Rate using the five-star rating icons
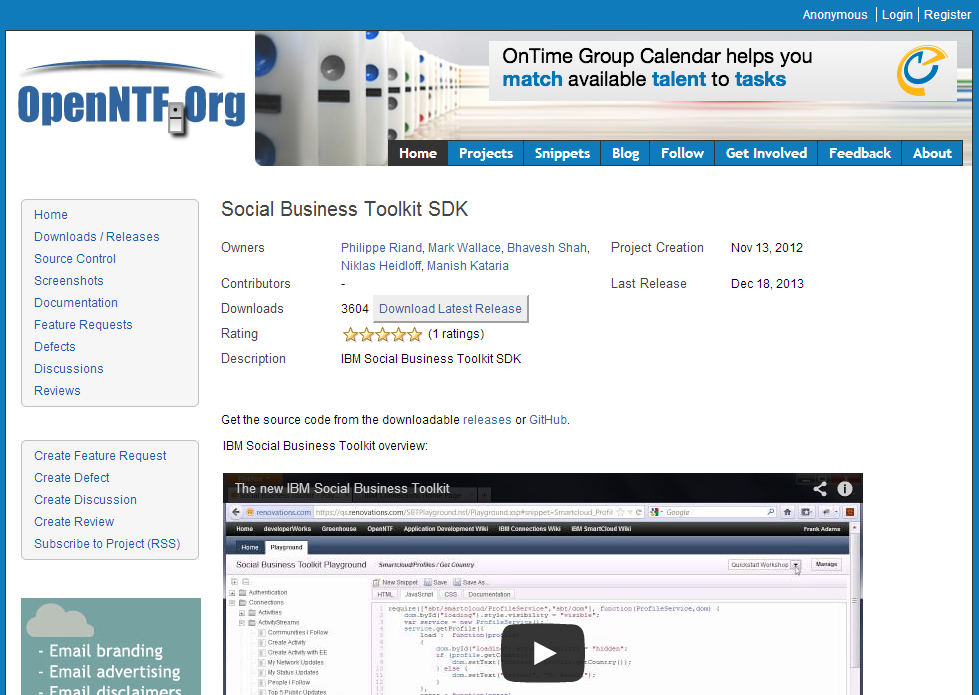The image size is (979, 695). pyautogui.click(x=382, y=334)
